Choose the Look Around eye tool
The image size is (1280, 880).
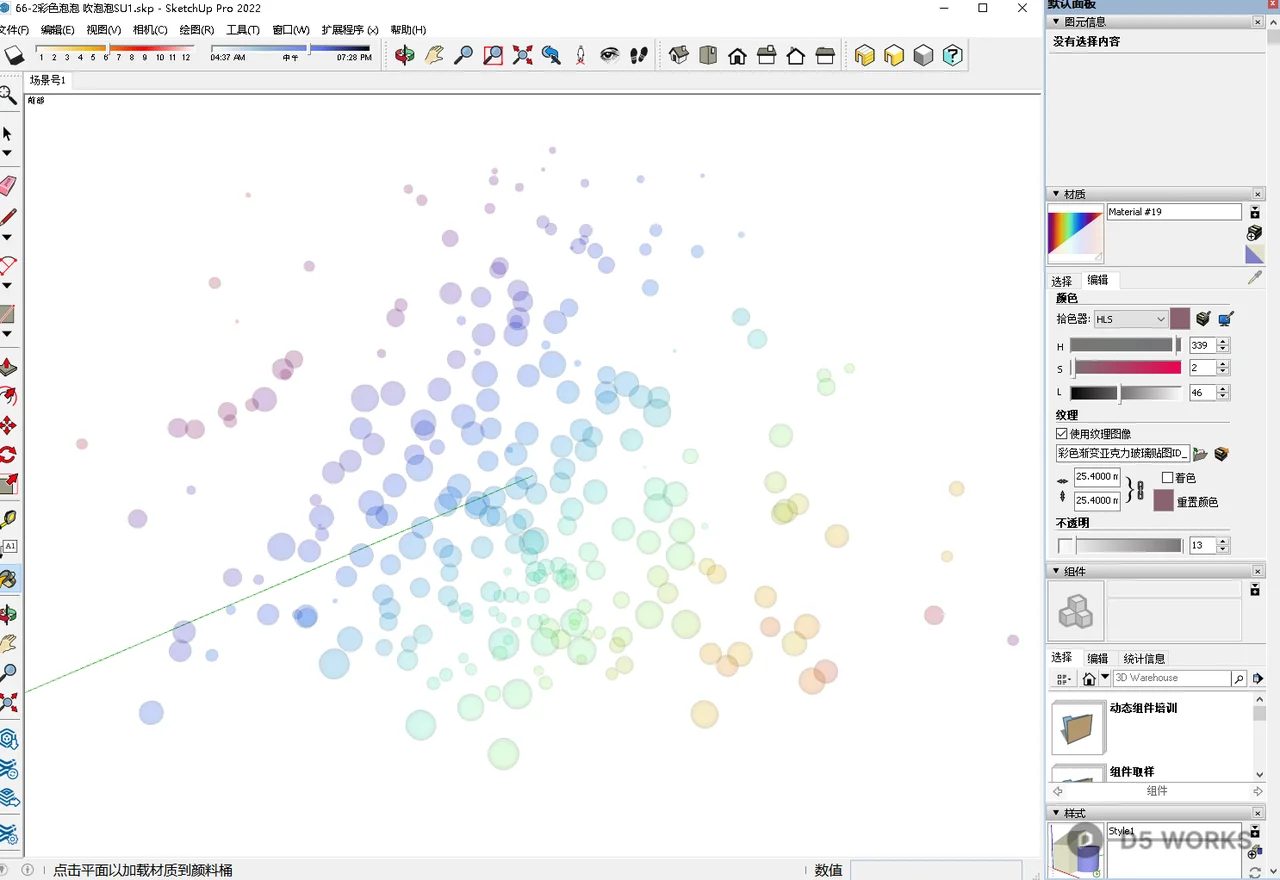coord(610,56)
